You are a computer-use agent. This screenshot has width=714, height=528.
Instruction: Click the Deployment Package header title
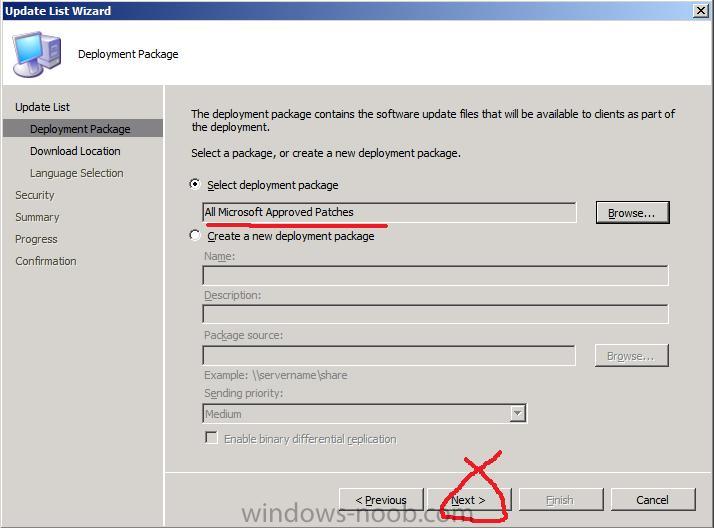click(x=128, y=54)
